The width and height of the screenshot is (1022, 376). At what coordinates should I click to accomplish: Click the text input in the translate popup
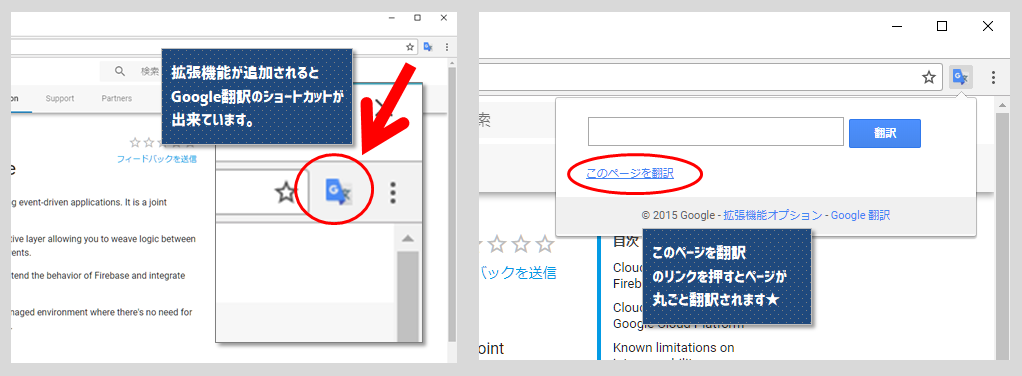tap(716, 132)
